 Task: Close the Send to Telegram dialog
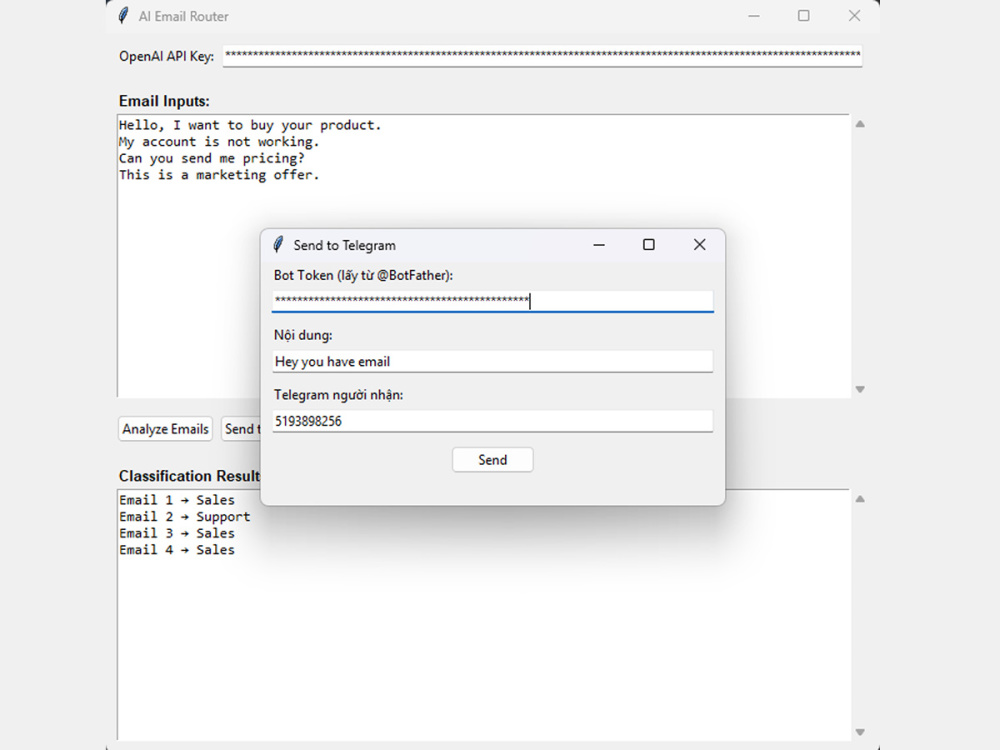[700, 245]
